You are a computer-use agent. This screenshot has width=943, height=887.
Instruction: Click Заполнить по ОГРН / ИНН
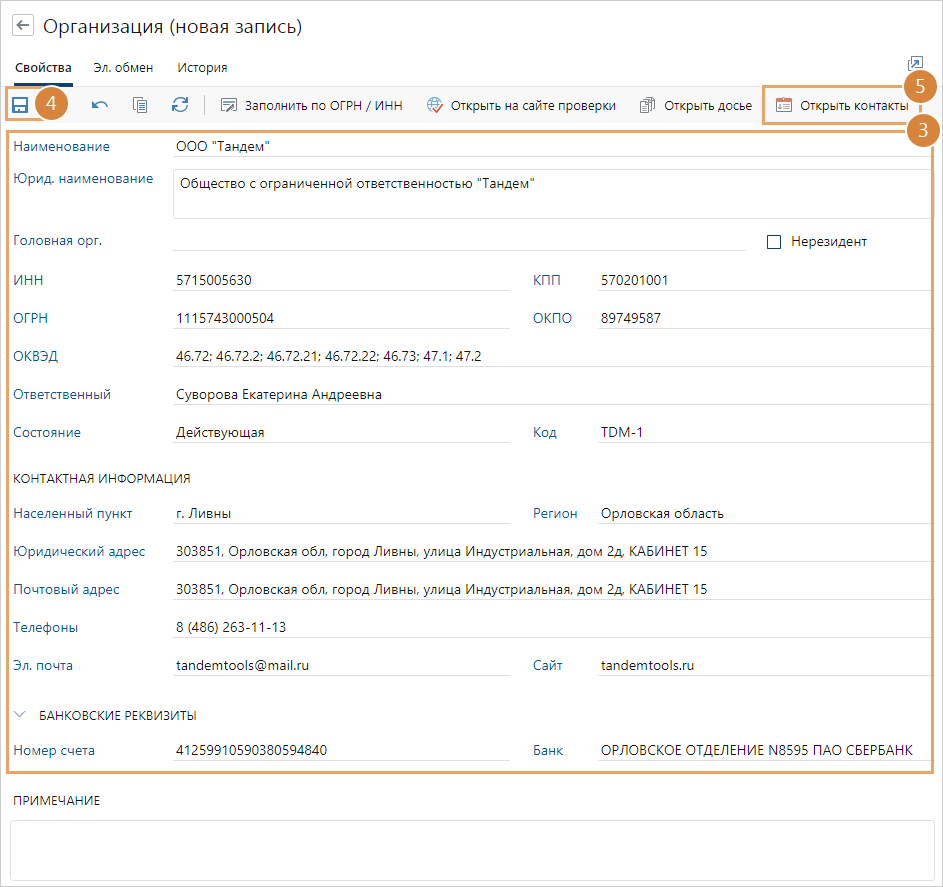311,105
